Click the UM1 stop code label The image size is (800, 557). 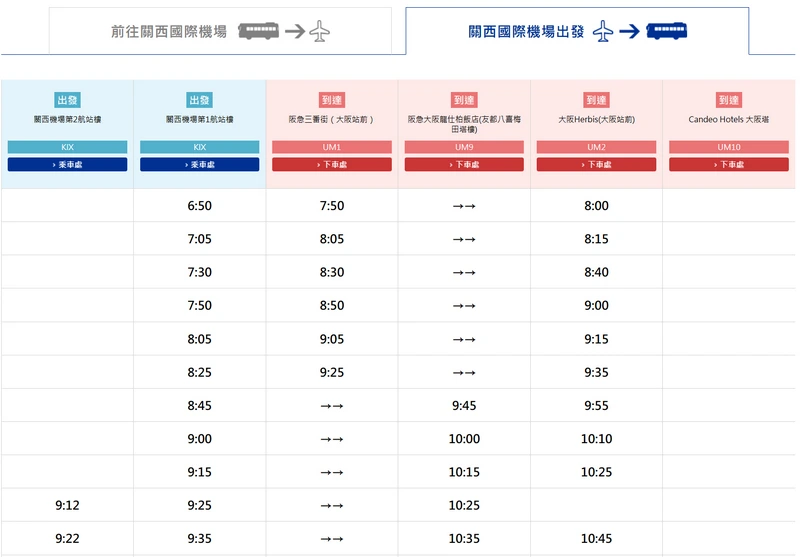click(x=331, y=147)
